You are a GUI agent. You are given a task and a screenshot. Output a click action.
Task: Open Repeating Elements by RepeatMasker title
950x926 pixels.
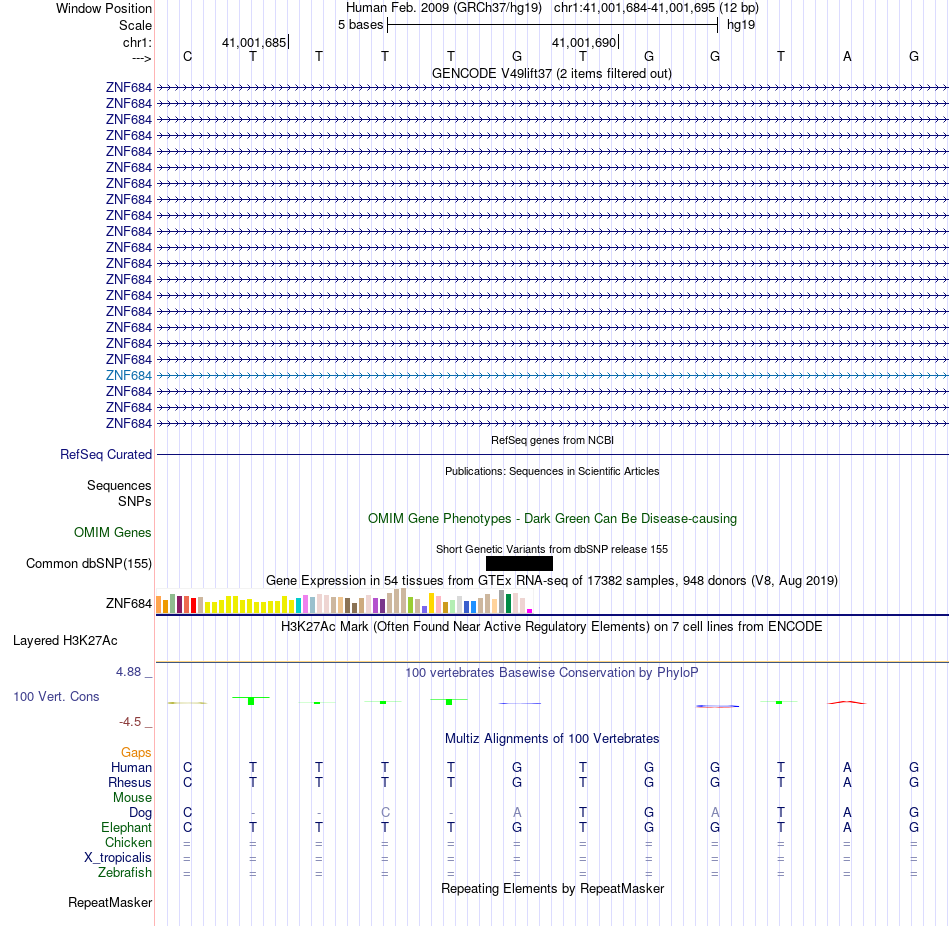click(552, 888)
